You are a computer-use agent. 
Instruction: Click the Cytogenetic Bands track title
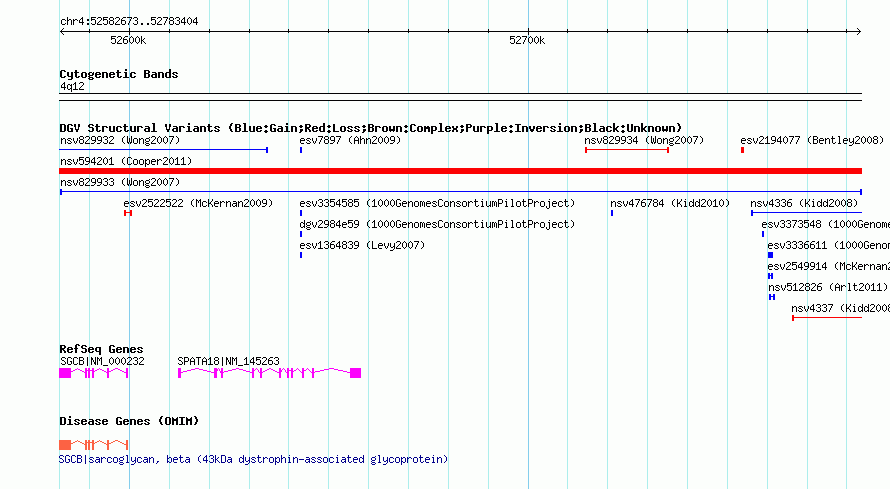(119, 74)
